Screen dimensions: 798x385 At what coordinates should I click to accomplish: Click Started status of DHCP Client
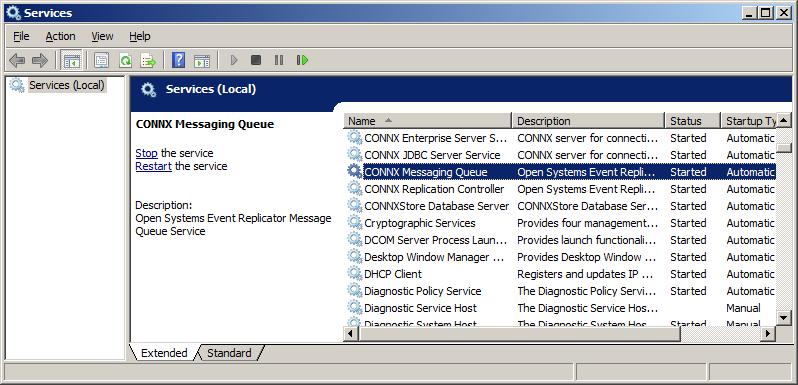[x=688, y=274]
